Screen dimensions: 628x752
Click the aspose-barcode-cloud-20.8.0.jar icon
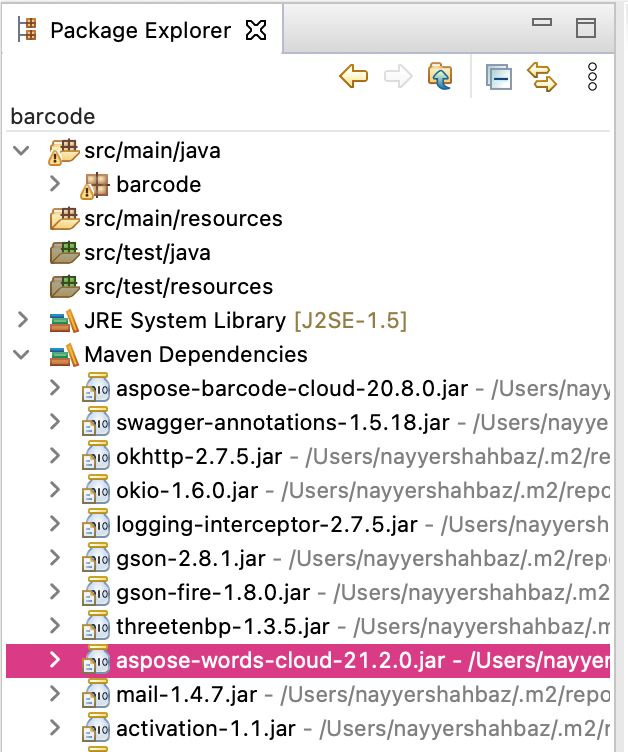(97, 389)
